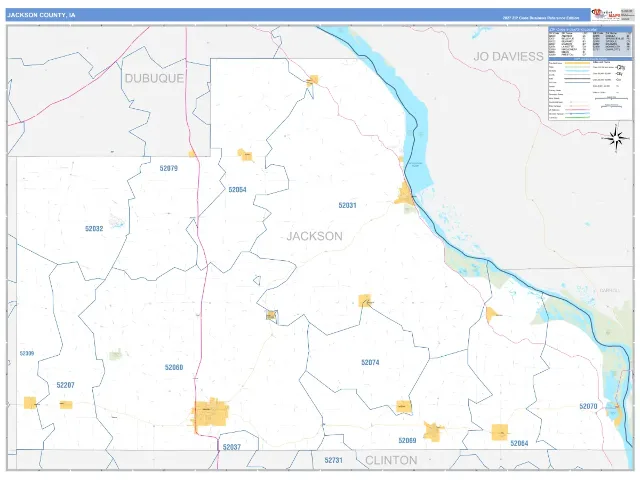Click the compass rose on the map
The width and height of the screenshot is (640, 480).
click(x=616, y=138)
